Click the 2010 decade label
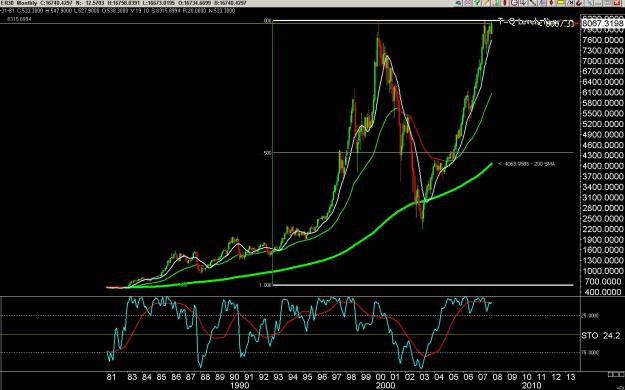Screen dimensions: 625x390 (532, 386)
